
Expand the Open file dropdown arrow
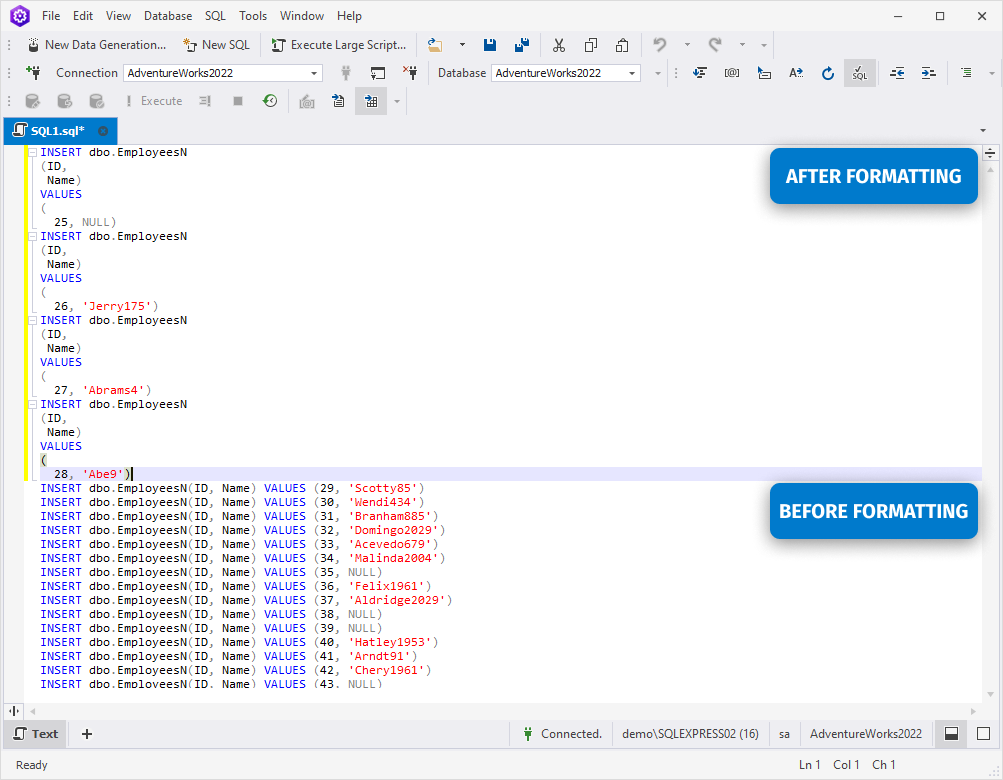coord(462,45)
